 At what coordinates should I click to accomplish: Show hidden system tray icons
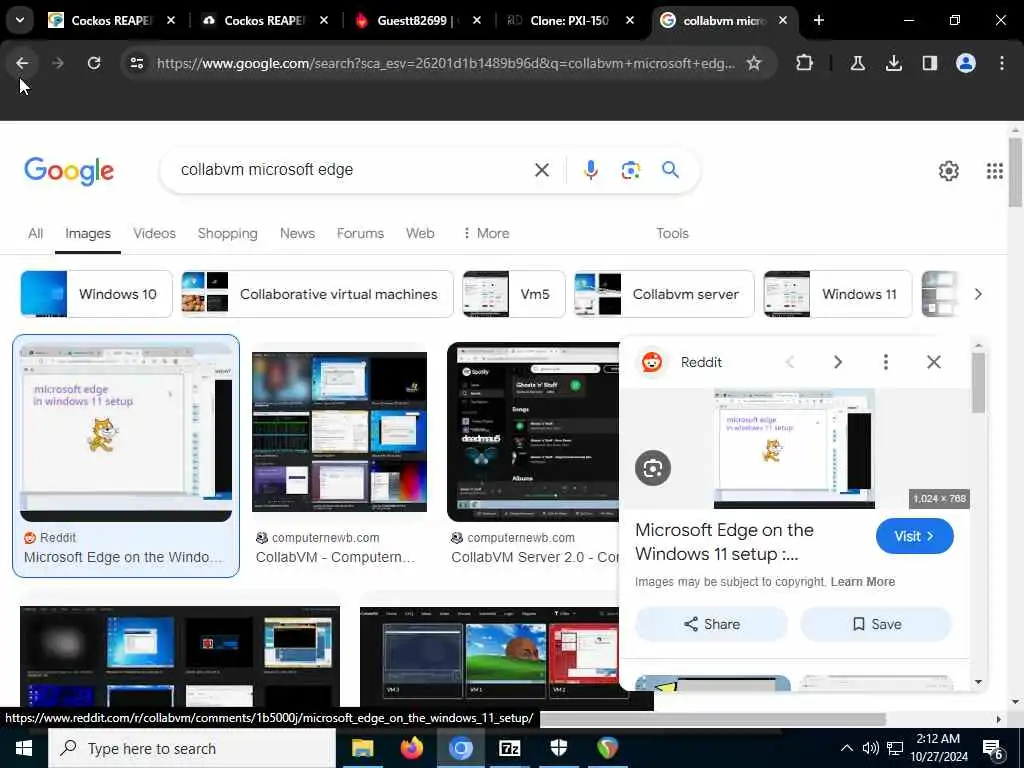tap(846, 748)
